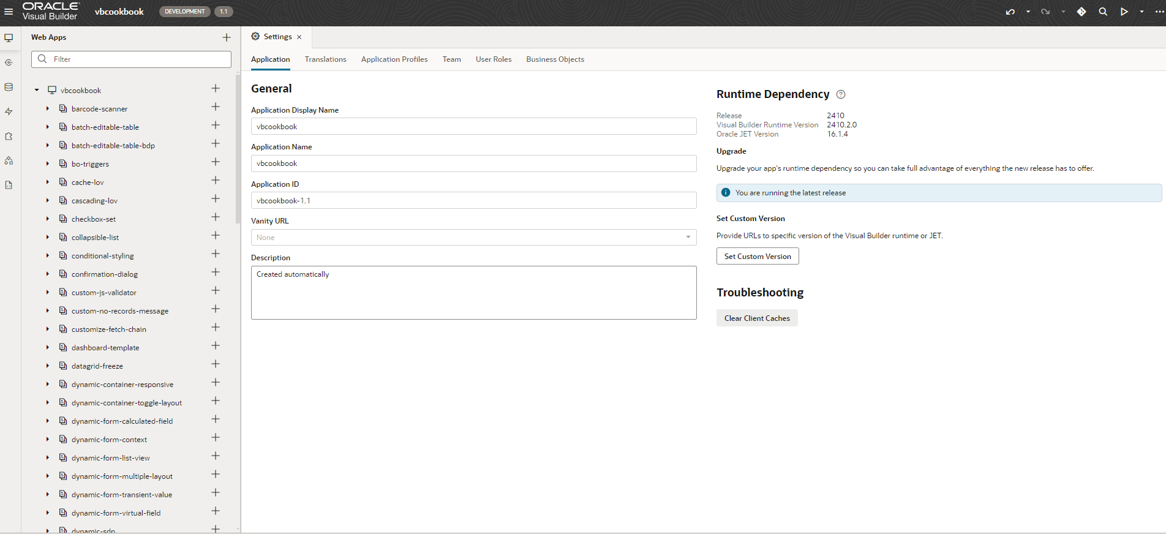This screenshot has width=1166, height=534.
Task: Open Web Apps monitor icon in sidebar
Action: click(x=9, y=38)
